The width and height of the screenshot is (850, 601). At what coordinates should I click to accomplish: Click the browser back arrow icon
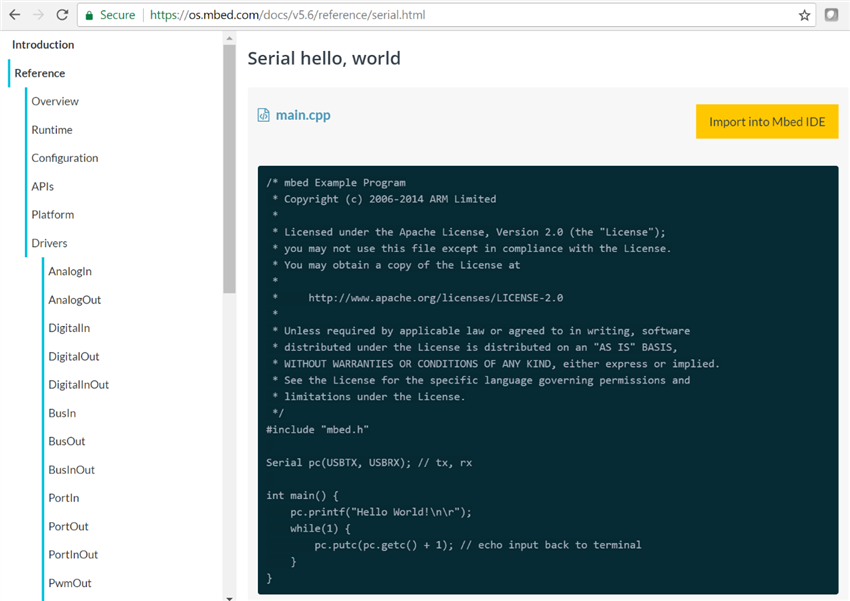click(14, 16)
